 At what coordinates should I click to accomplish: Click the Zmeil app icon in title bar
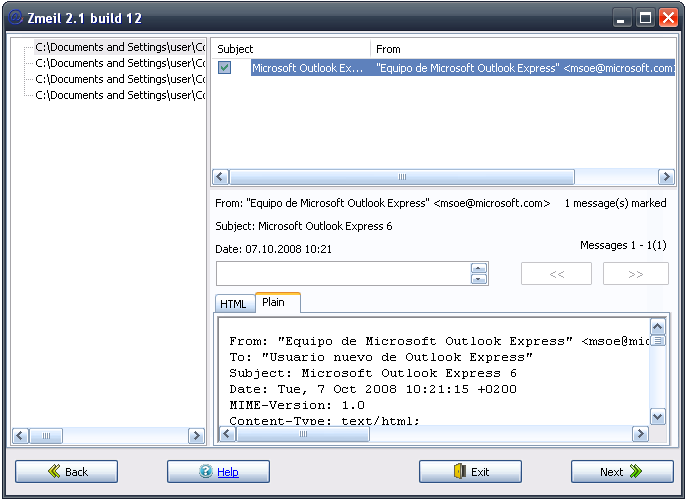(15, 18)
